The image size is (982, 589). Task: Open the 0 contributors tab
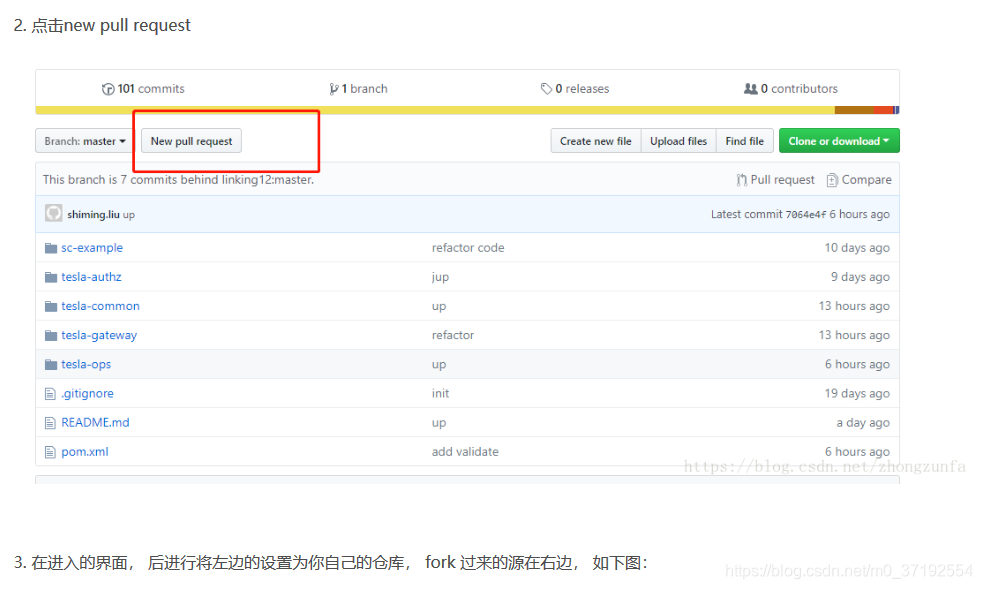click(790, 89)
